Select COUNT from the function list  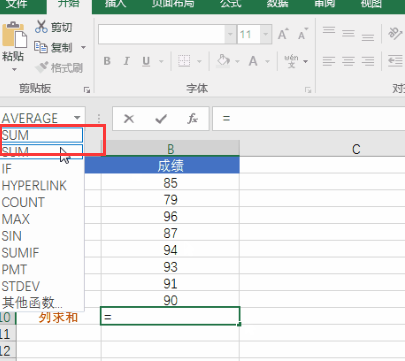coord(42,202)
